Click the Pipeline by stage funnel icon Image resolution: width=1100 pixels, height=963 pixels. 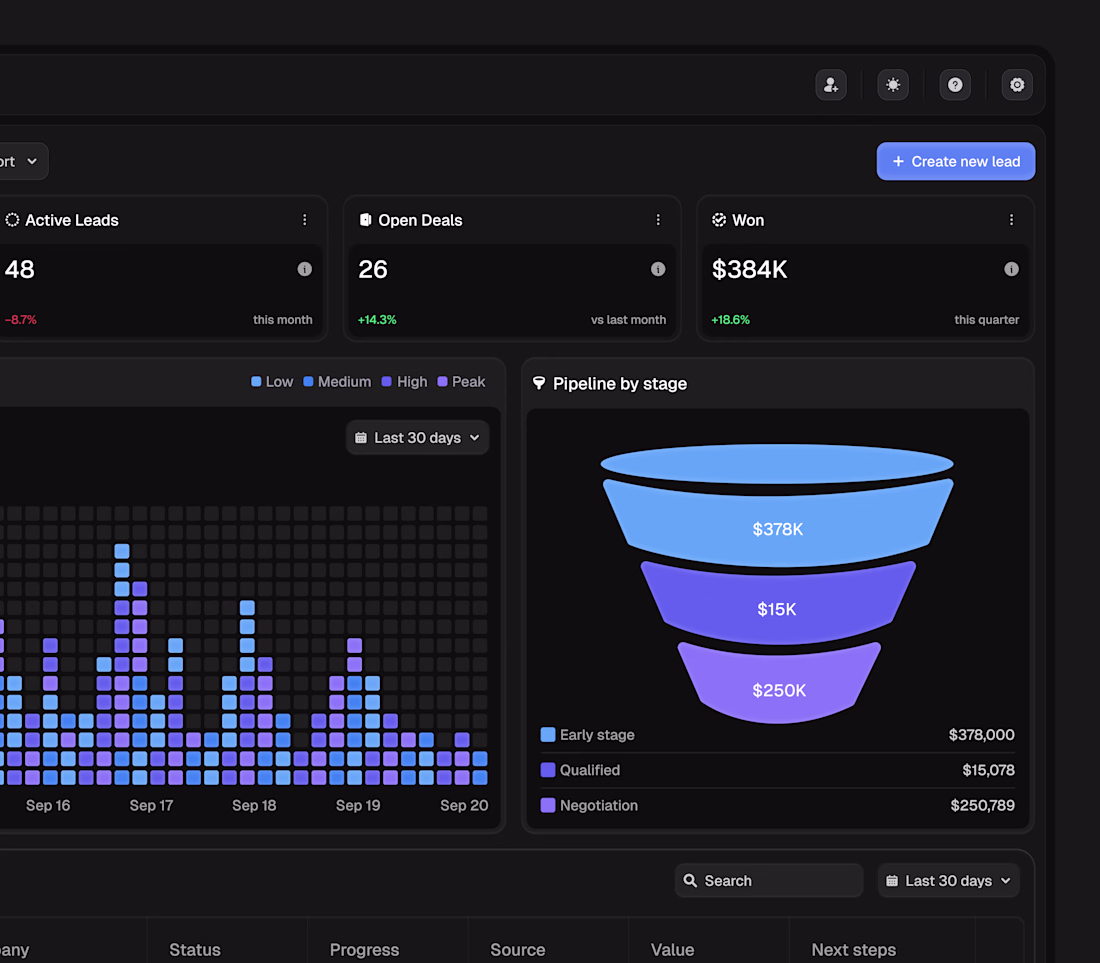point(539,383)
